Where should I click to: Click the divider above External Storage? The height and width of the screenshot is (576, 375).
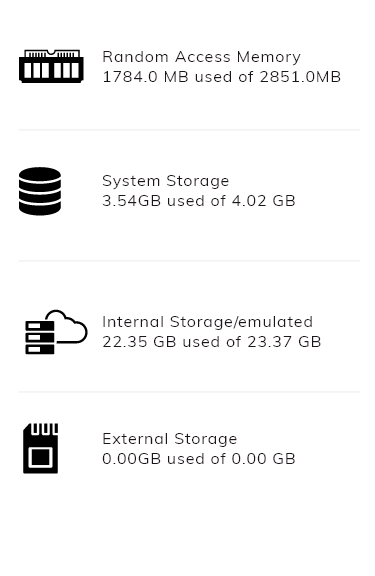click(189, 392)
